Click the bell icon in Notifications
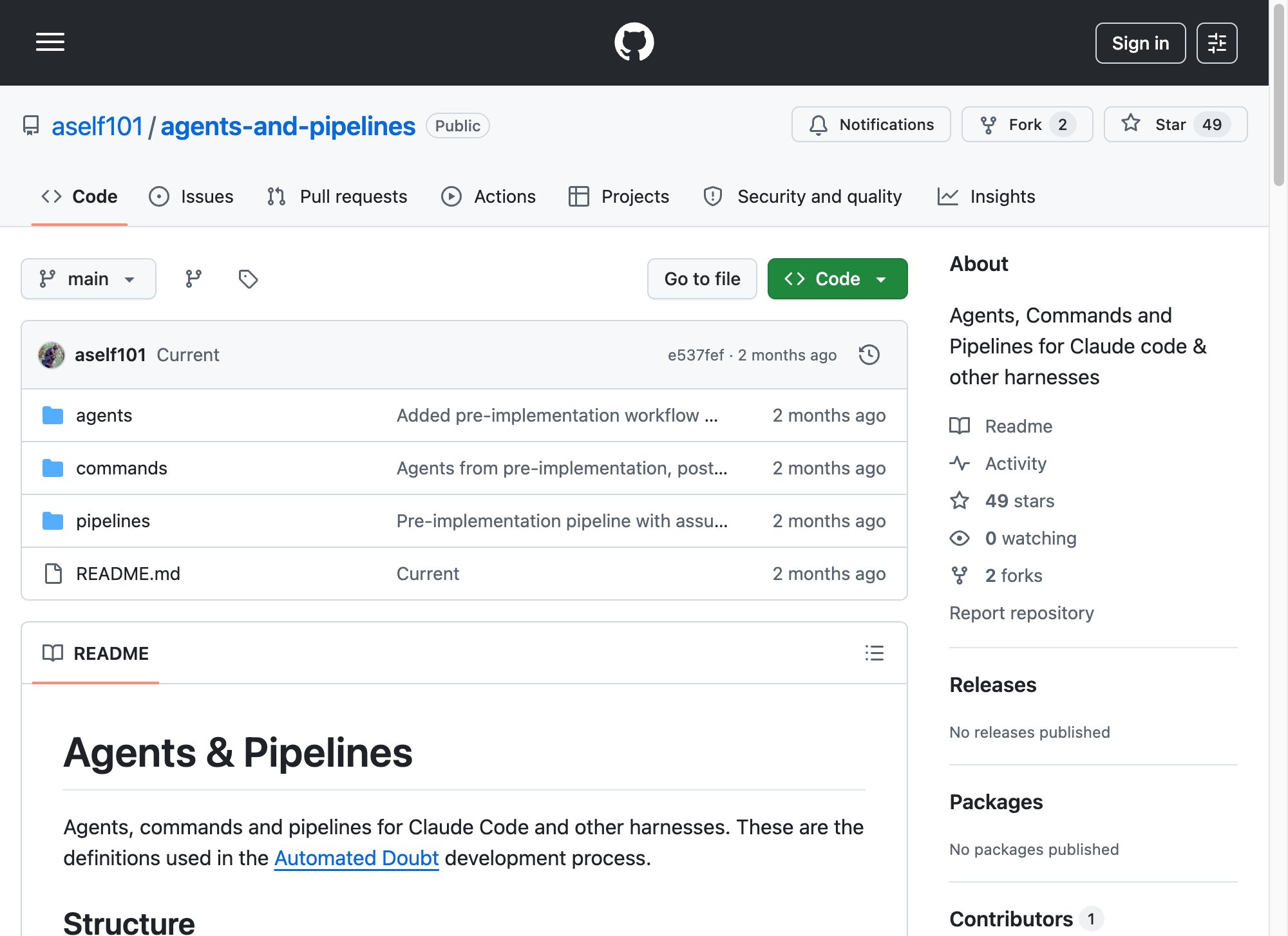This screenshot has height=936, width=1288. point(819,125)
